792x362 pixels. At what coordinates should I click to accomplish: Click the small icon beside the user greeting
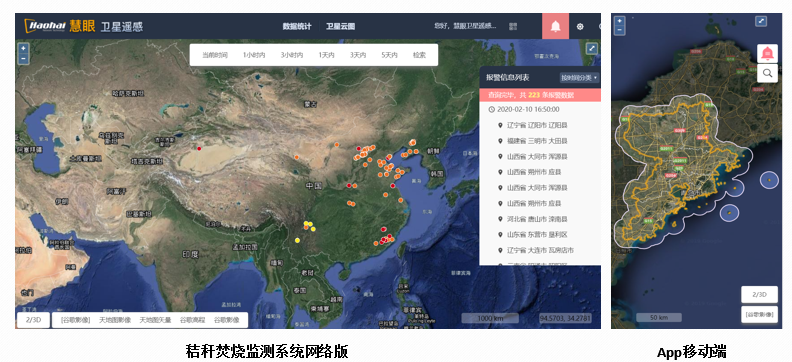point(513,26)
